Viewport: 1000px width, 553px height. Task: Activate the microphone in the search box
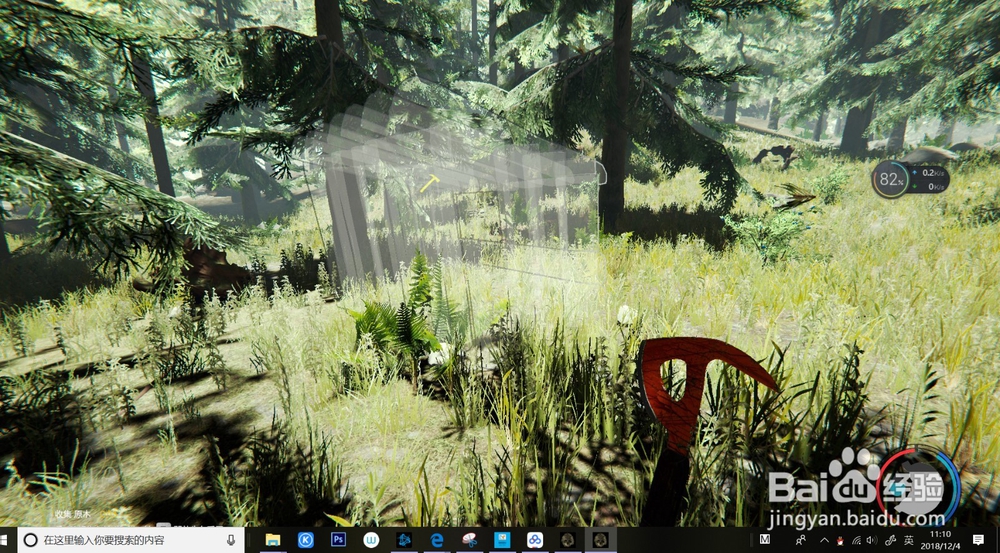point(232,540)
